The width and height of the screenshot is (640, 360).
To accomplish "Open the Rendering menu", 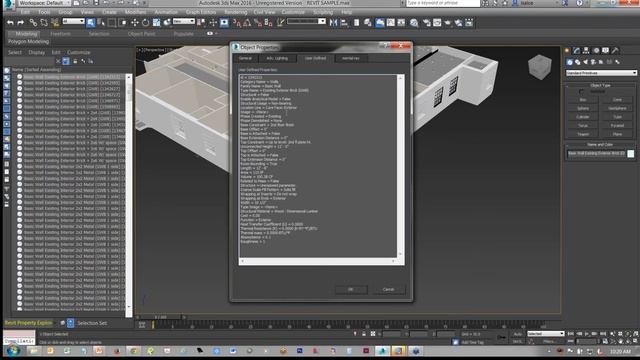I will (x=236, y=12).
